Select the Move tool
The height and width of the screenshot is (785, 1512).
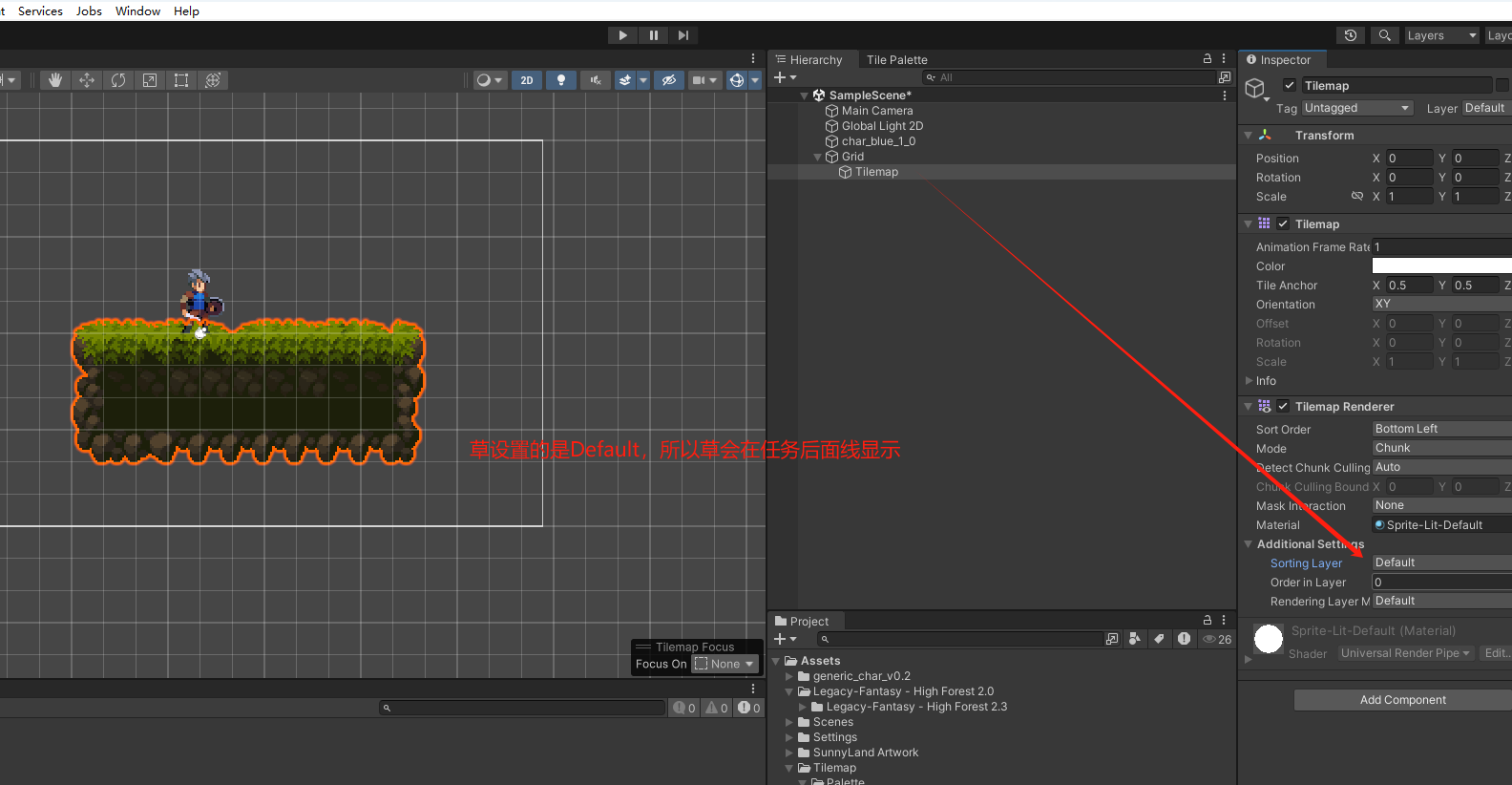pyautogui.click(x=87, y=80)
